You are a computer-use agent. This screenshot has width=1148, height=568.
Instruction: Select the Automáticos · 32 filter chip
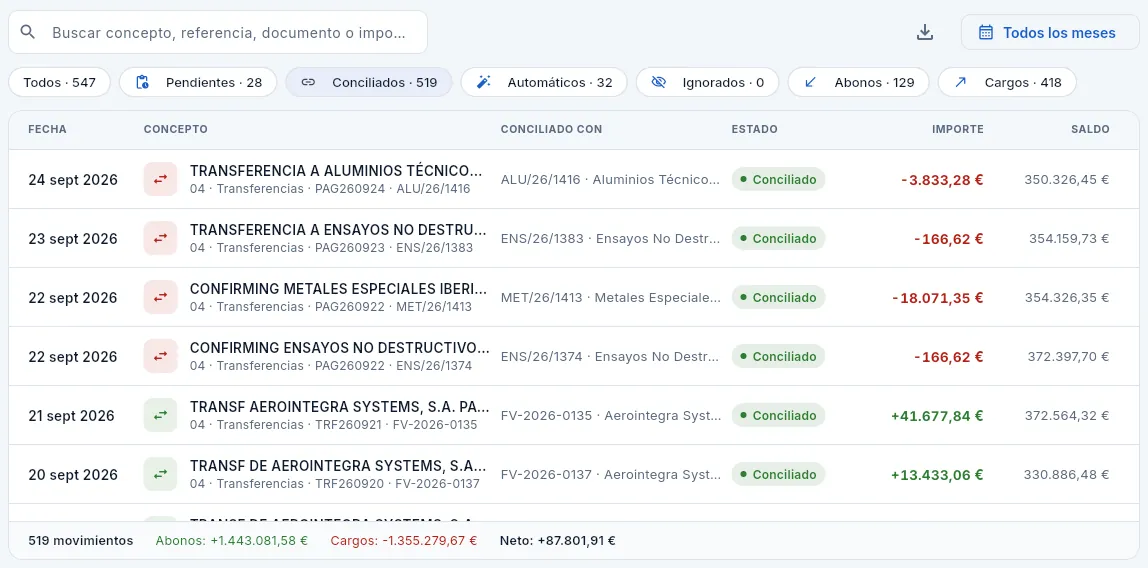pos(544,83)
